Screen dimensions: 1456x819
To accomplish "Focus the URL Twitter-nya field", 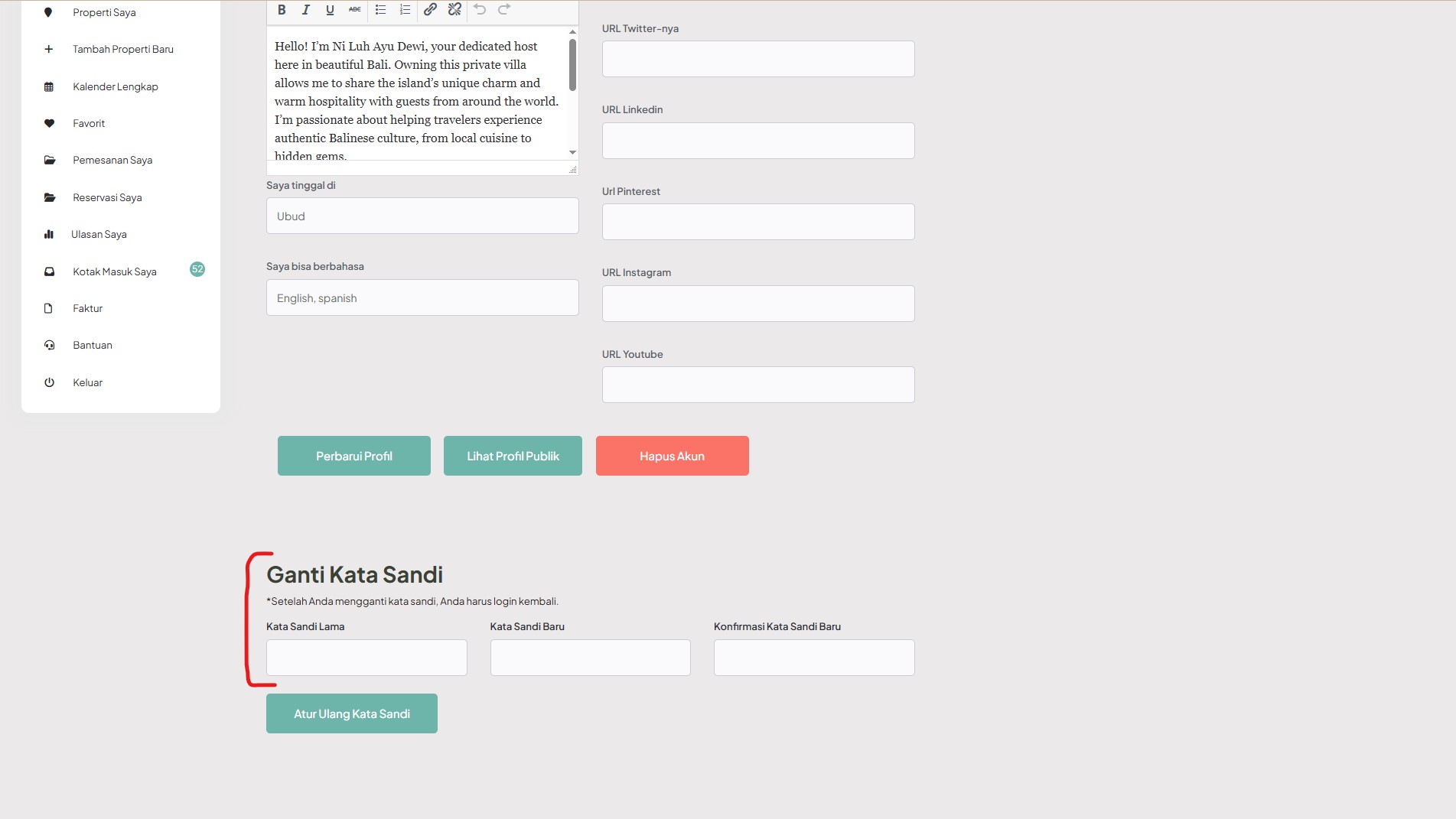I will tap(758, 59).
